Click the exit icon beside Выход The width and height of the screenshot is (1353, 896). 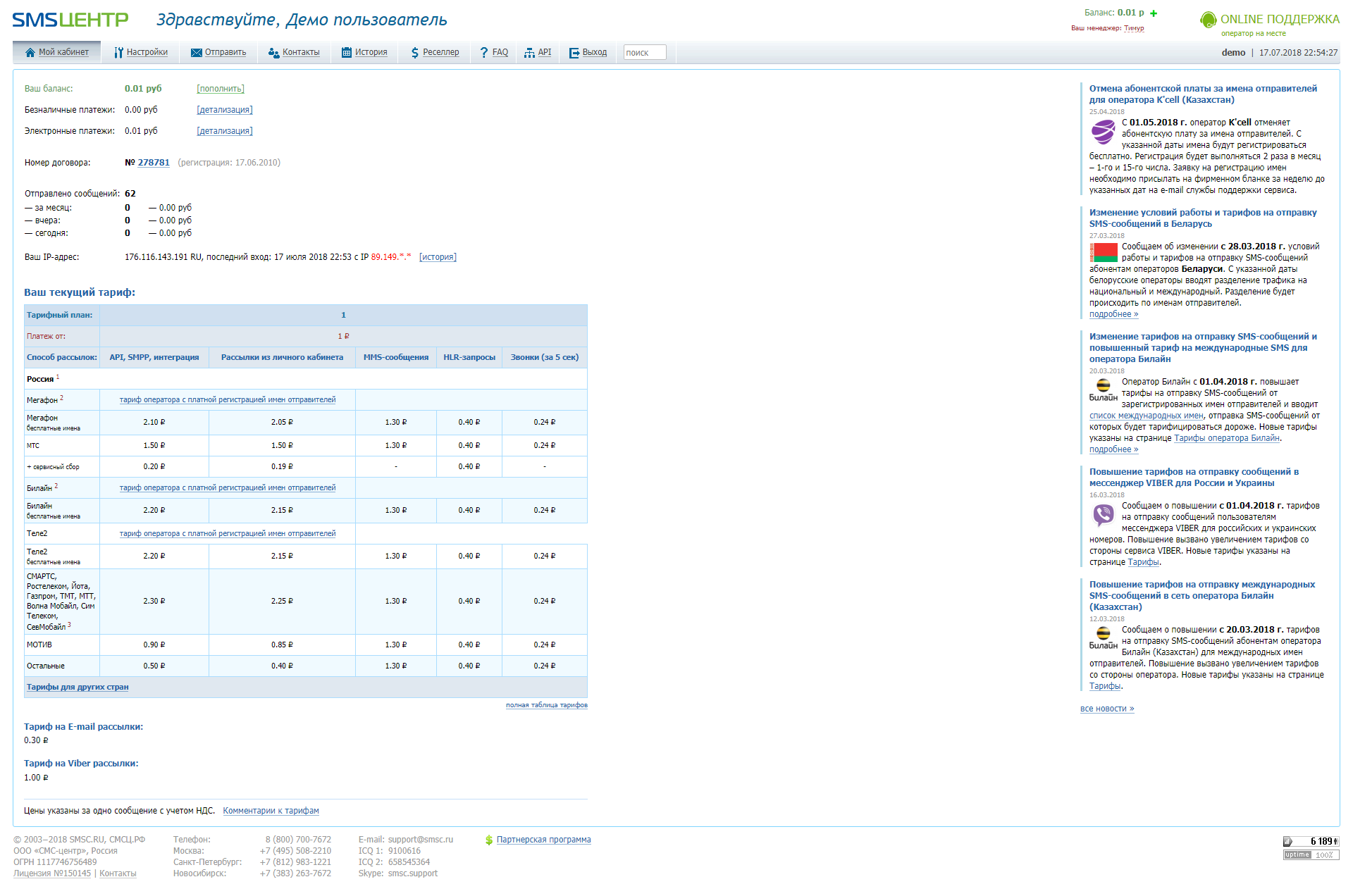coord(574,53)
